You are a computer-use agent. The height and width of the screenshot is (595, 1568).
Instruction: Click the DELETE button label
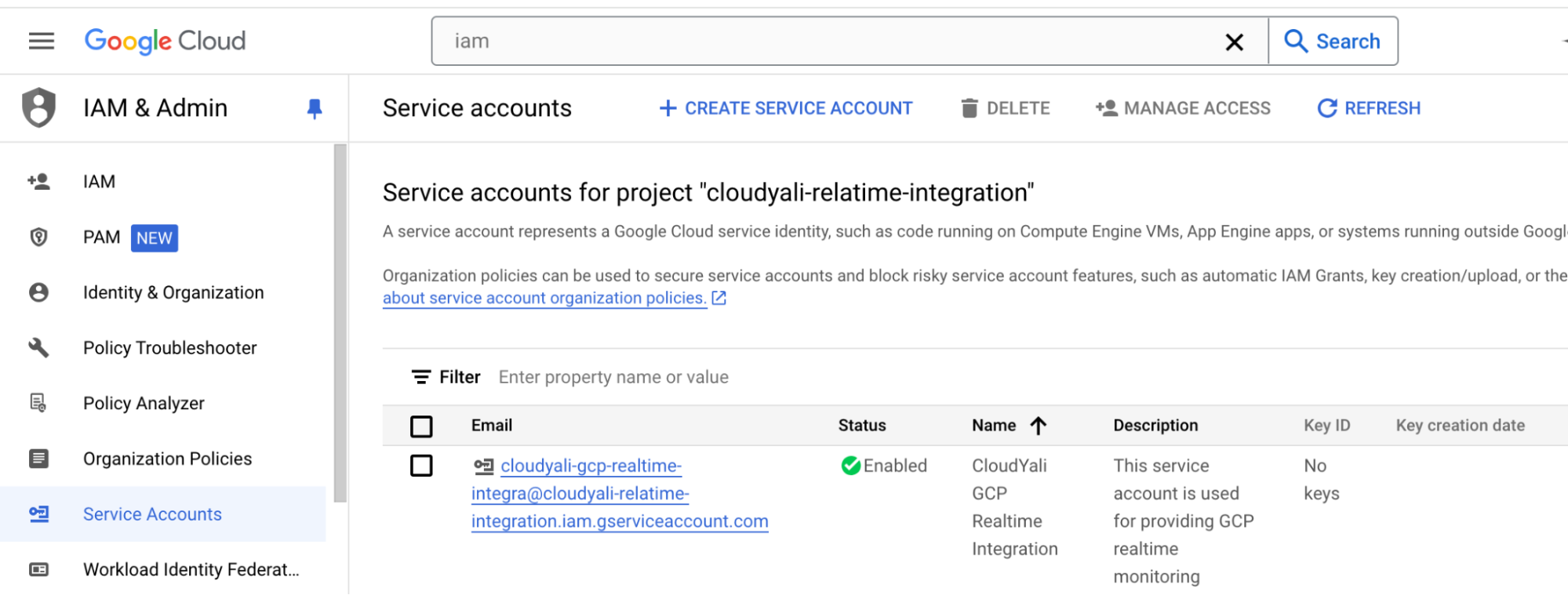tap(1018, 108)
